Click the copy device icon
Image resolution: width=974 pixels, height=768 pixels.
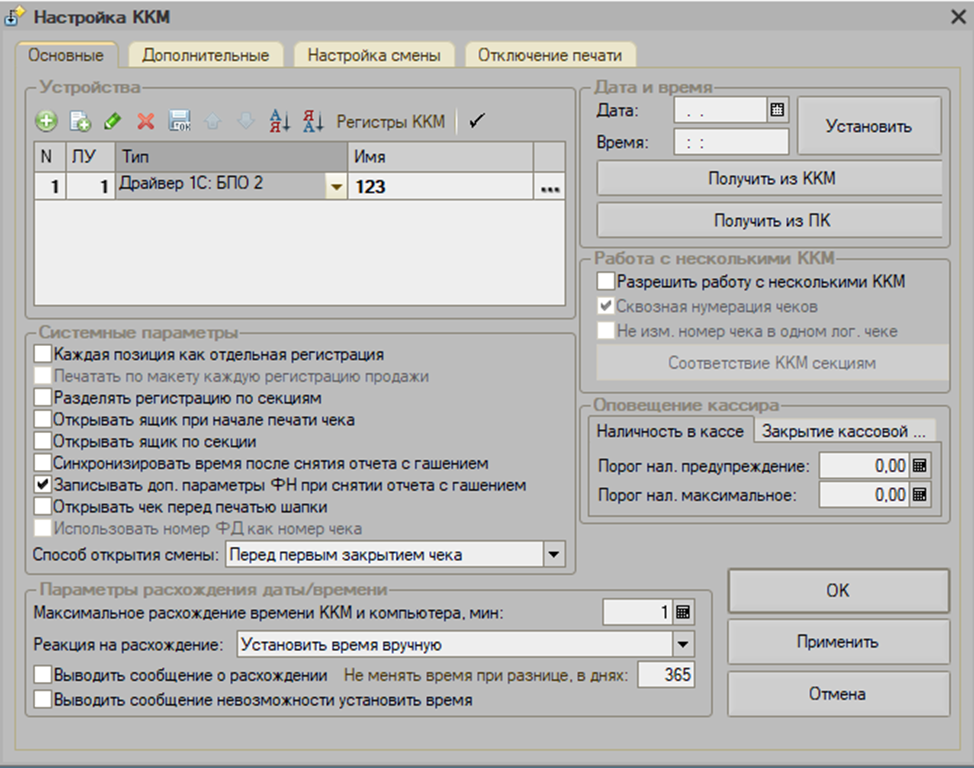pyautogui.click(x=79, y=121)
